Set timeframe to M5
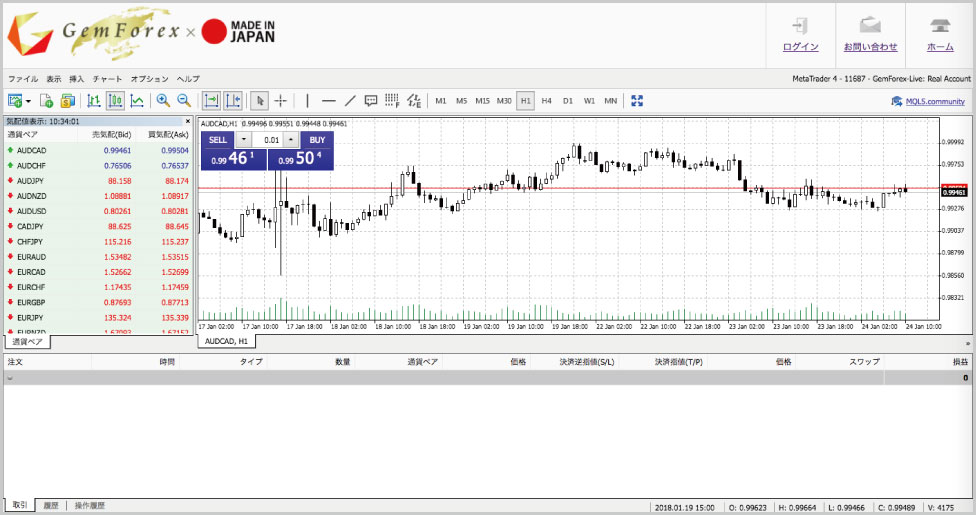Screen dimensions: 976x515 coord(461,100)
